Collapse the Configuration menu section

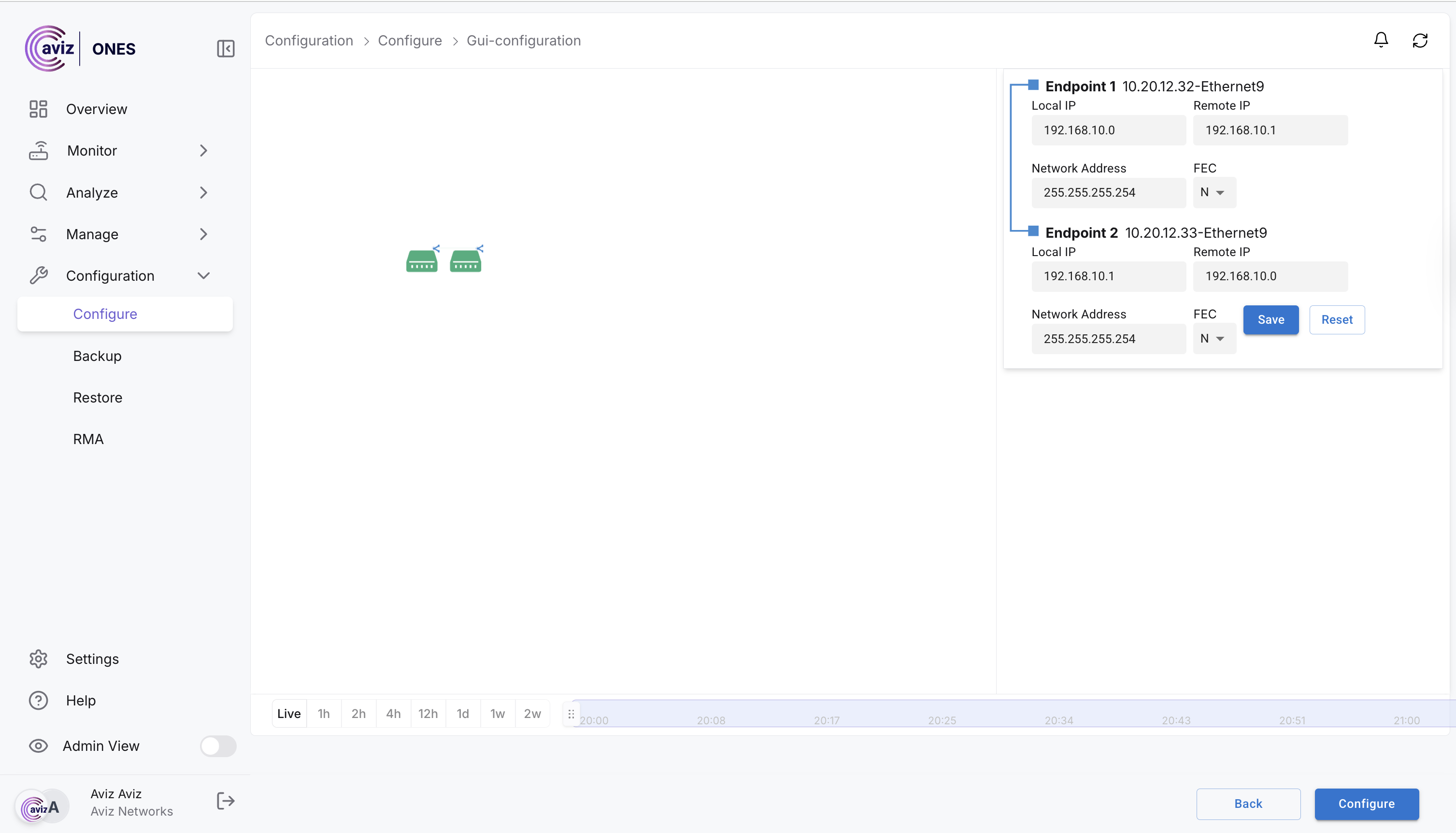pyautogui.click(x=203, y=276)
